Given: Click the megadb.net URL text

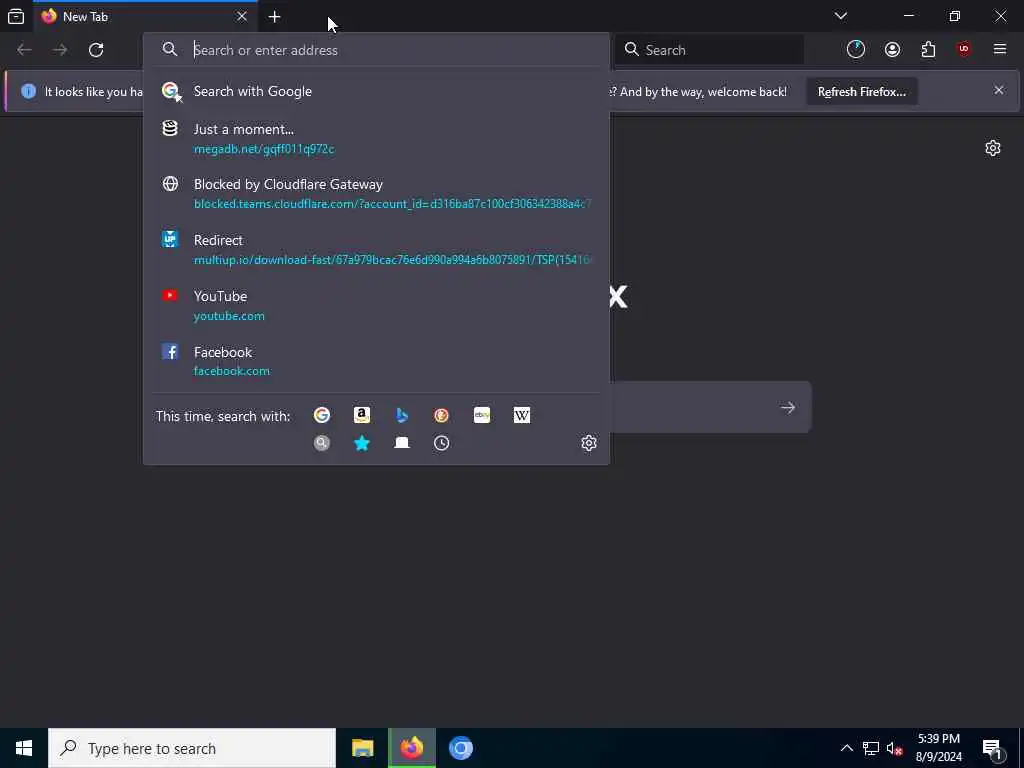Looking at the screenshot, I should [x=264, y=149].
